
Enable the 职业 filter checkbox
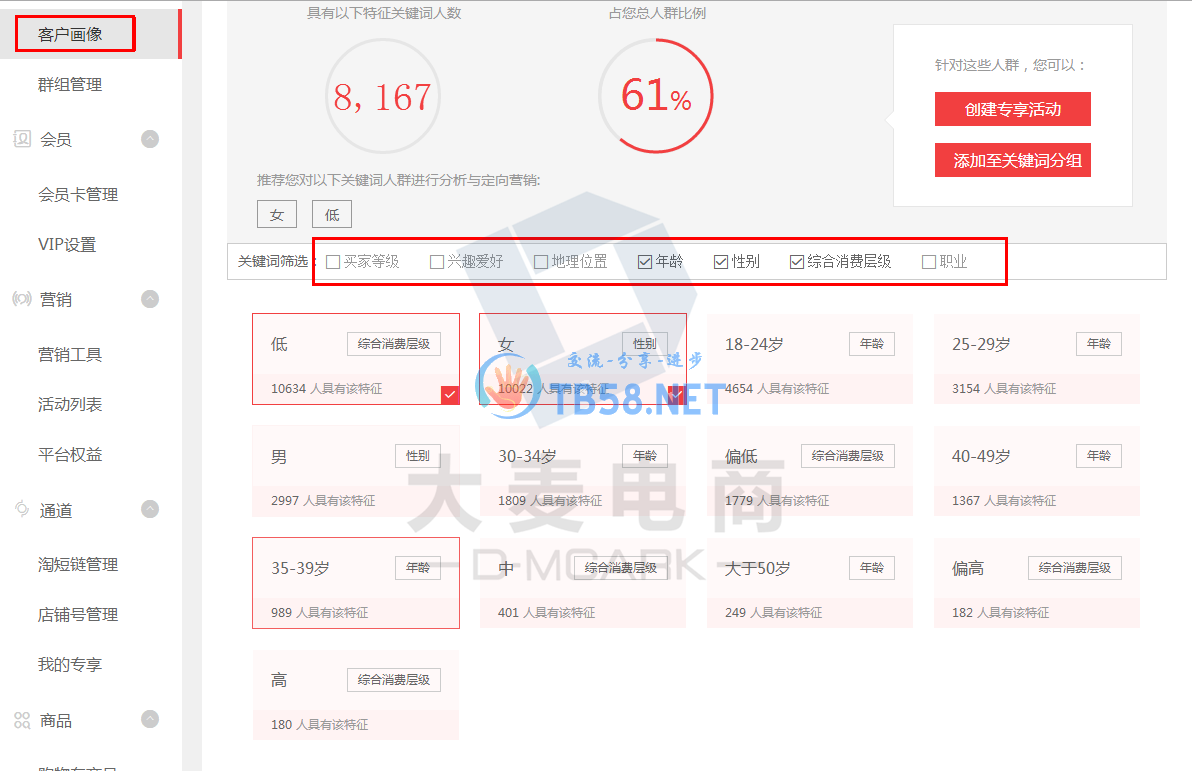pyautogui.click(x=929, y=262)
